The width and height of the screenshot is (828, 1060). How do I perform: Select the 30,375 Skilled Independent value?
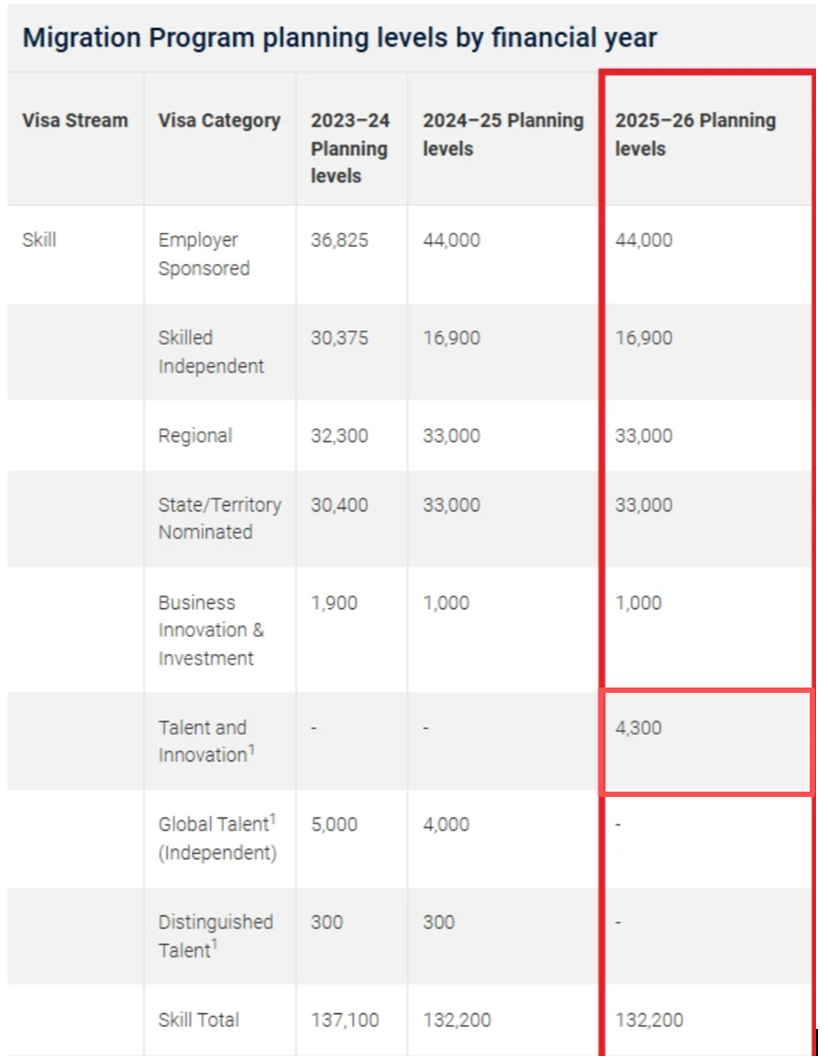point(339,338)
